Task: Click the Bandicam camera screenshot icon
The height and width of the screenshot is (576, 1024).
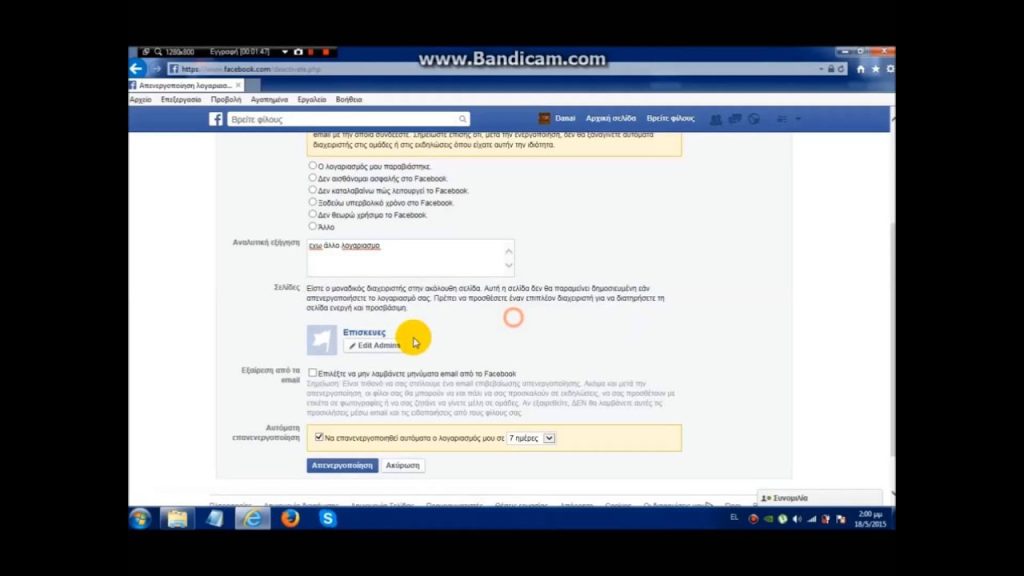Action: (x=298, y=52)
